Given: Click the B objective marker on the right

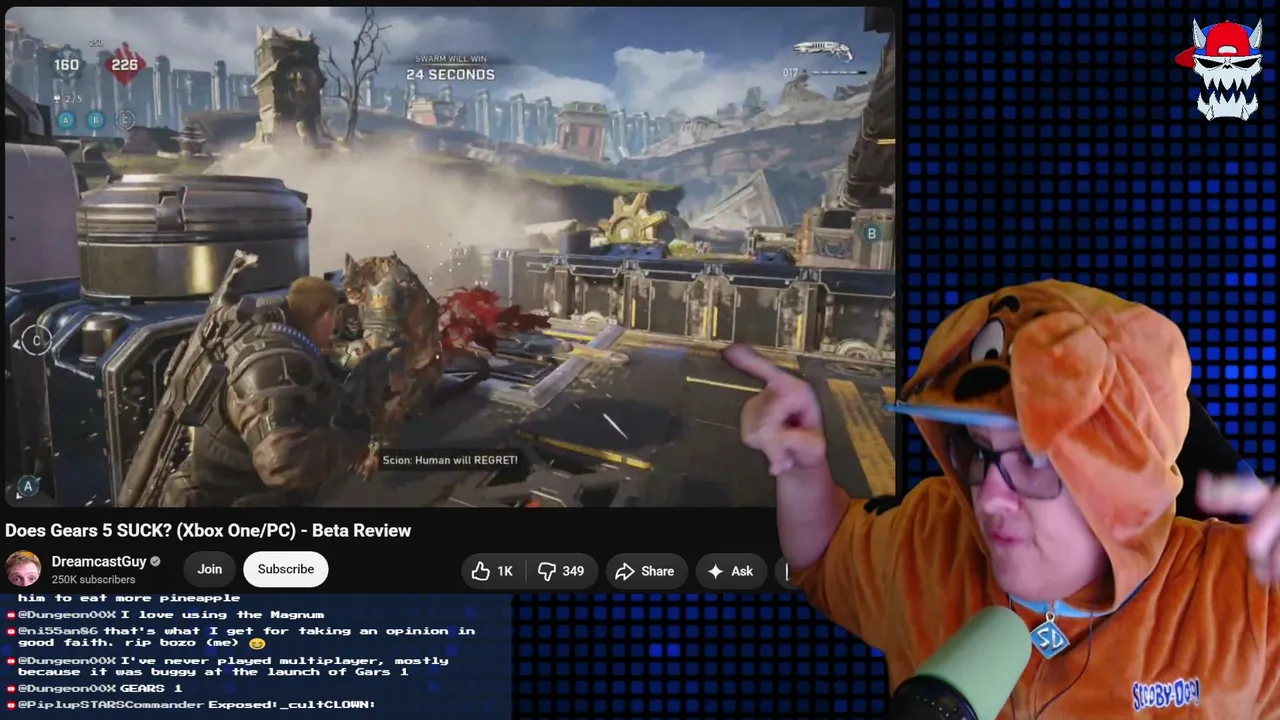Looking at the screenshot, I should point(871,234).
